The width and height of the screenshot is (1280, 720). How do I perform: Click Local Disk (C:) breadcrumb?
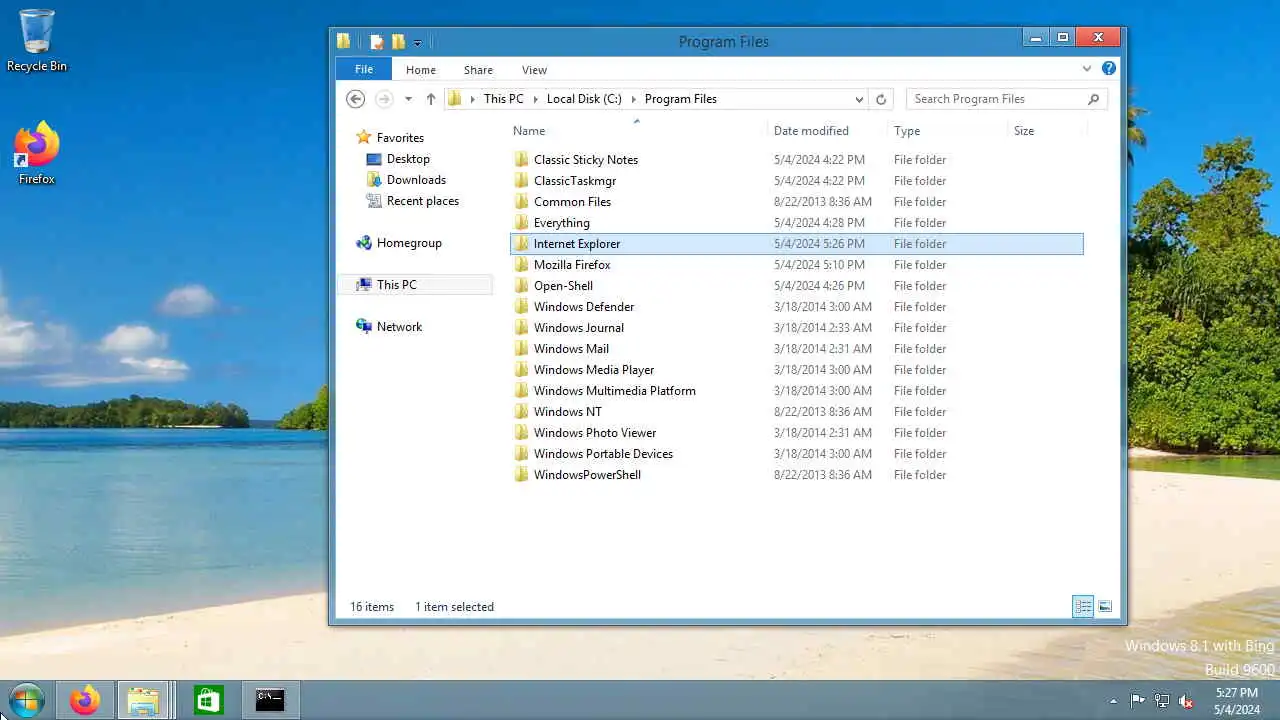(584, 99)
